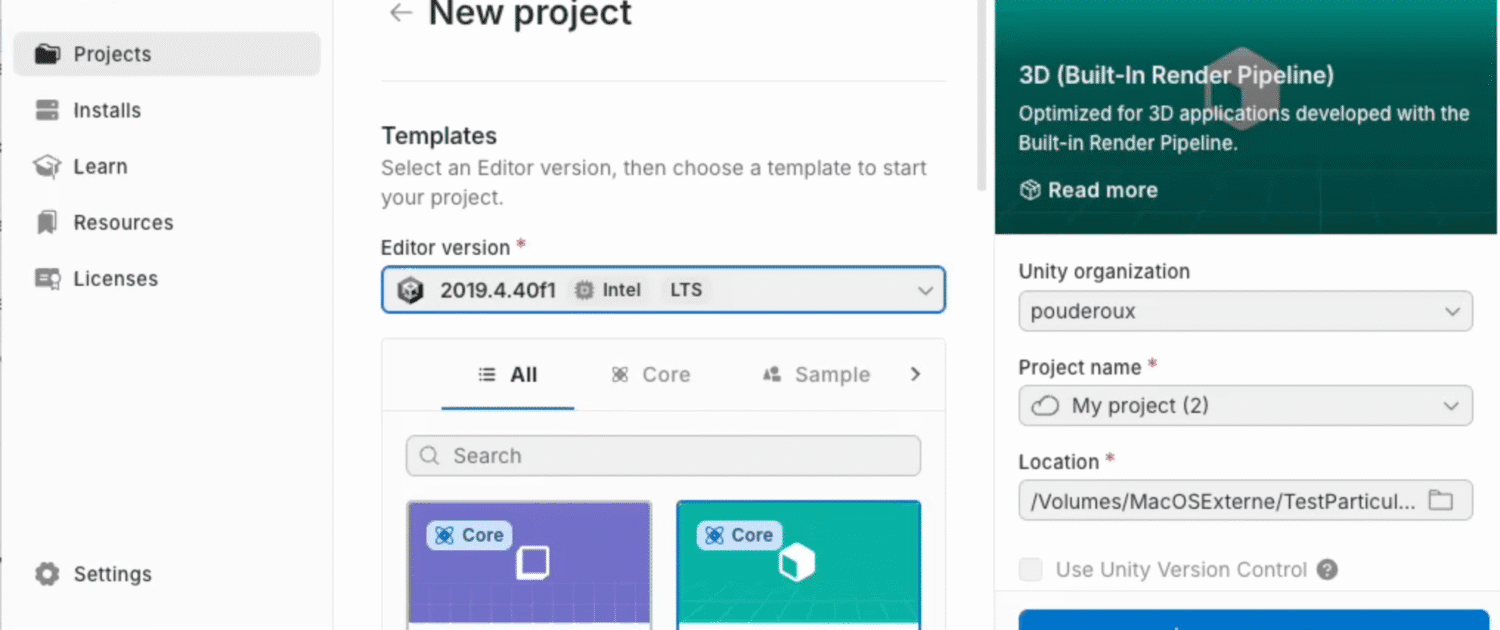
Task: Go to Projects in the sidebar
Action: (x=112, y=54)
